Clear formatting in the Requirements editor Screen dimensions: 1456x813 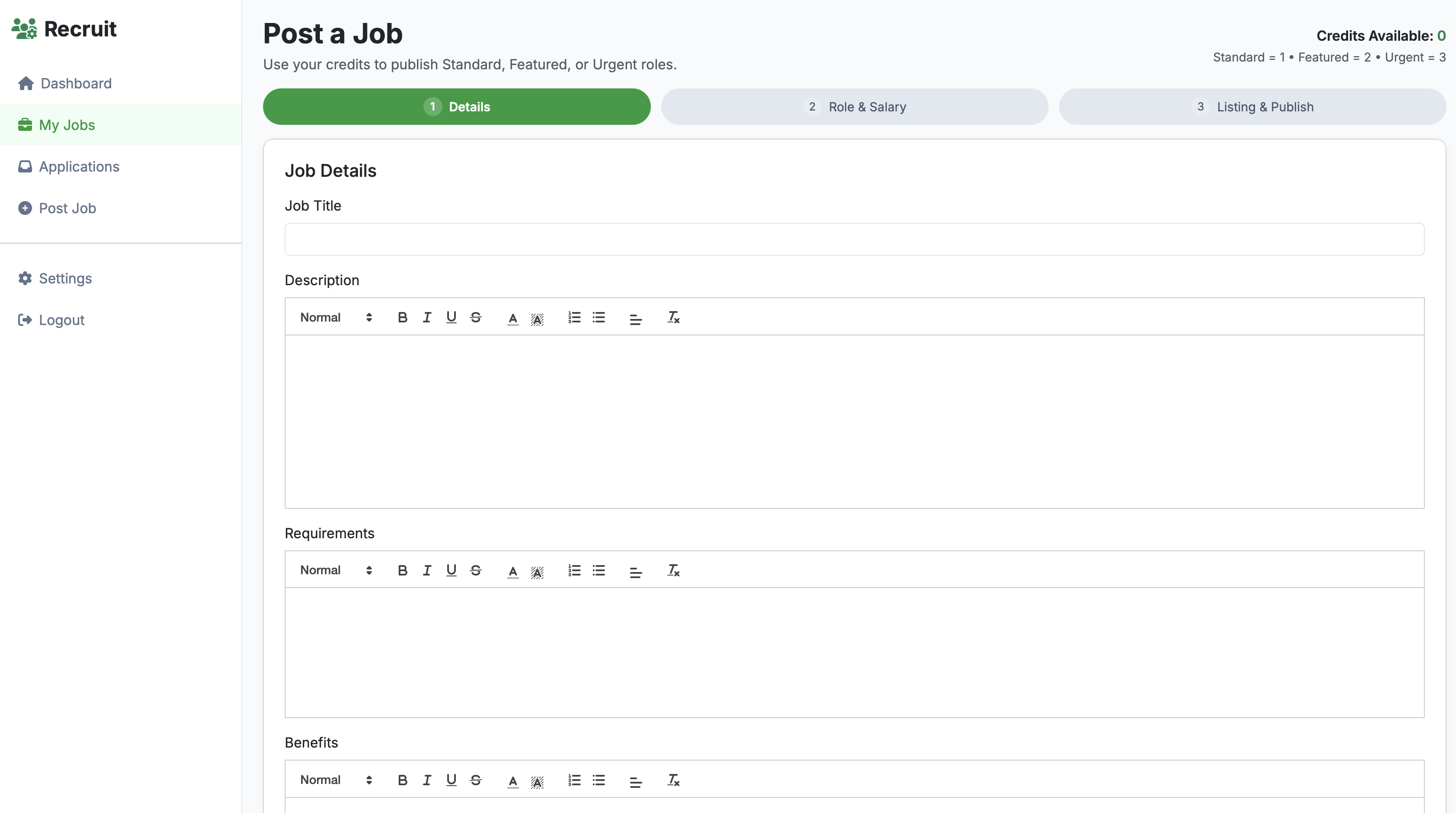tap(673, 570)
